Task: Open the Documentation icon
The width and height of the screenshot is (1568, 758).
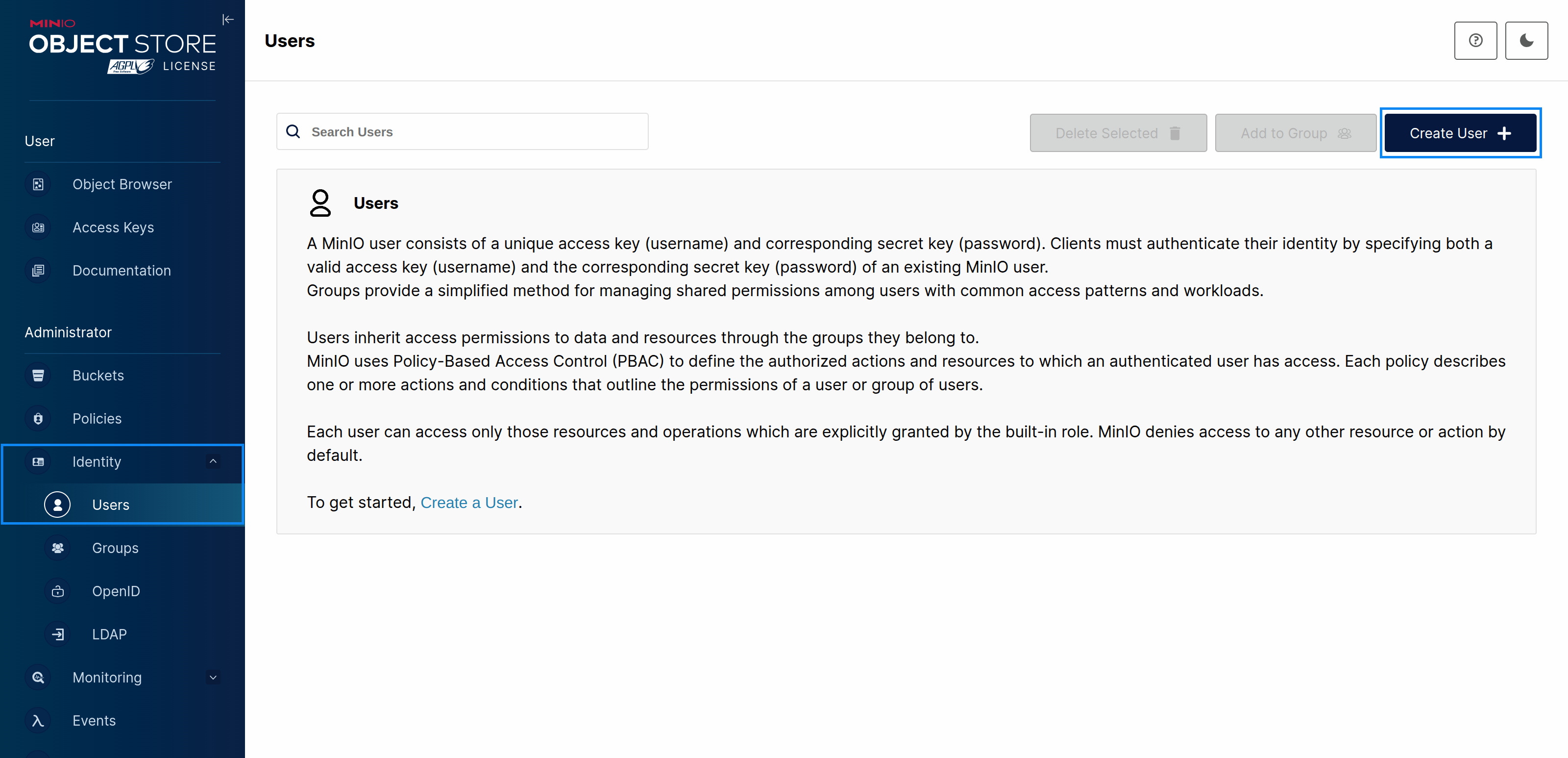Action: tap(38, 271)
